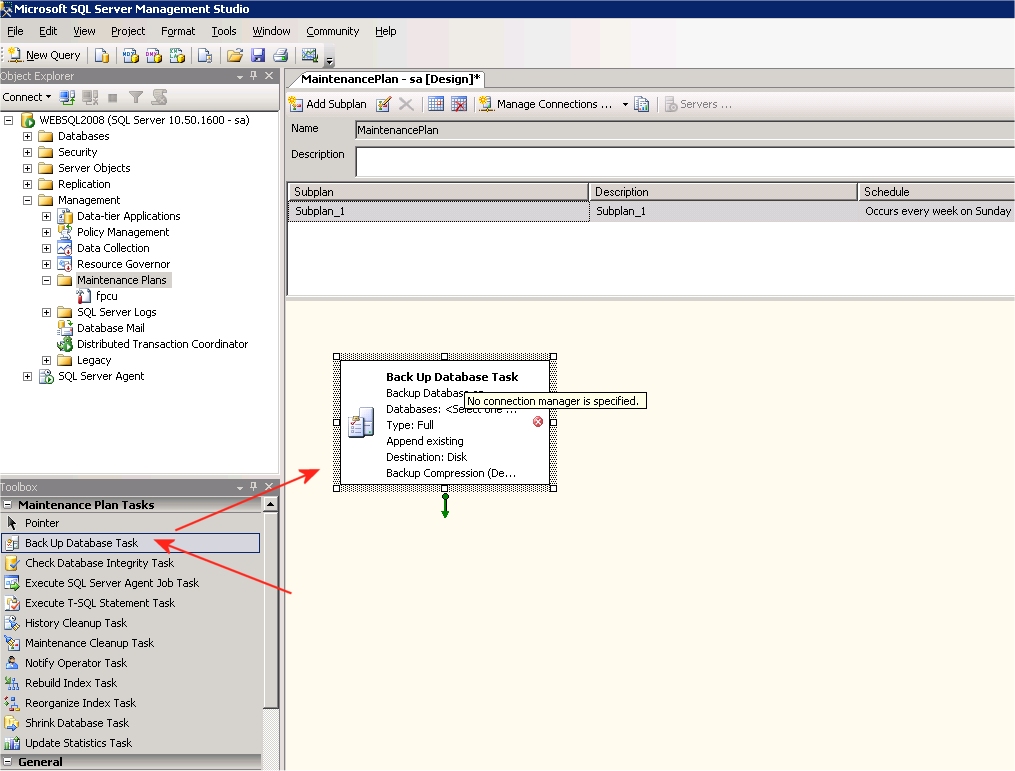1015x771 pixels.
Task: Click the Database Engine Query icon
Action: pyautogui.click(x=102, y=56)
